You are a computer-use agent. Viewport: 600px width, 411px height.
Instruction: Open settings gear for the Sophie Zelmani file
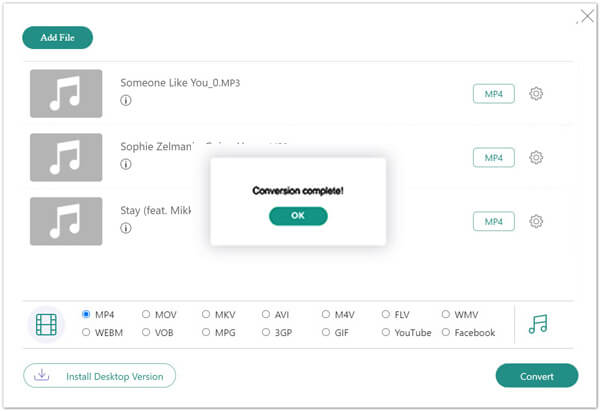tap(536, 157)
